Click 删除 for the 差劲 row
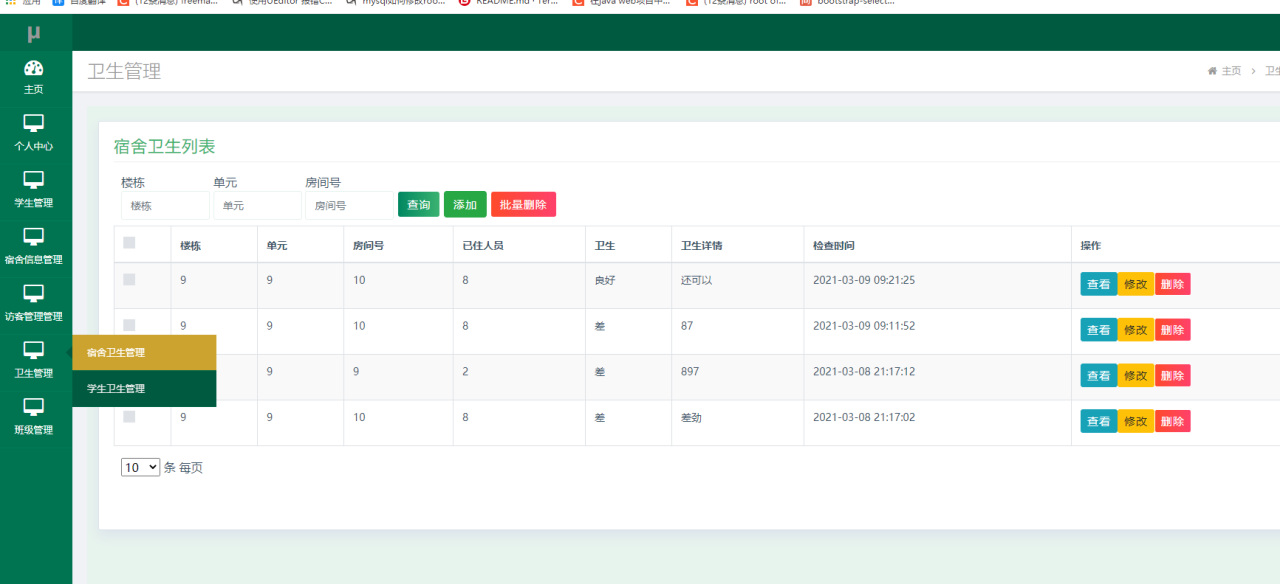Image resolution: width=1280 pixels, height=584 pixels. (x=1173, y=421)
